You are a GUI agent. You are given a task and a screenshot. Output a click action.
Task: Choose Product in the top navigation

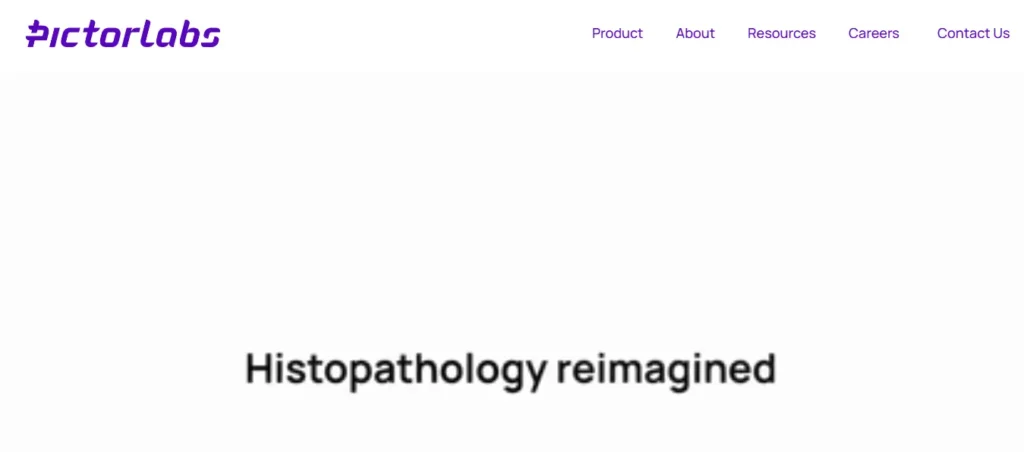[617, 33]
